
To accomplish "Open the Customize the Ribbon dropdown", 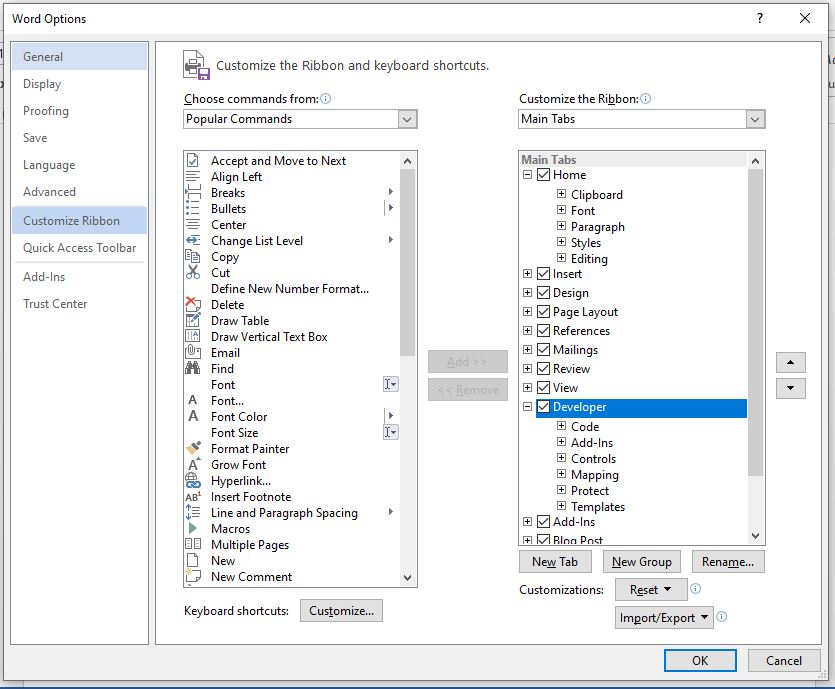I will coord(755,119).
